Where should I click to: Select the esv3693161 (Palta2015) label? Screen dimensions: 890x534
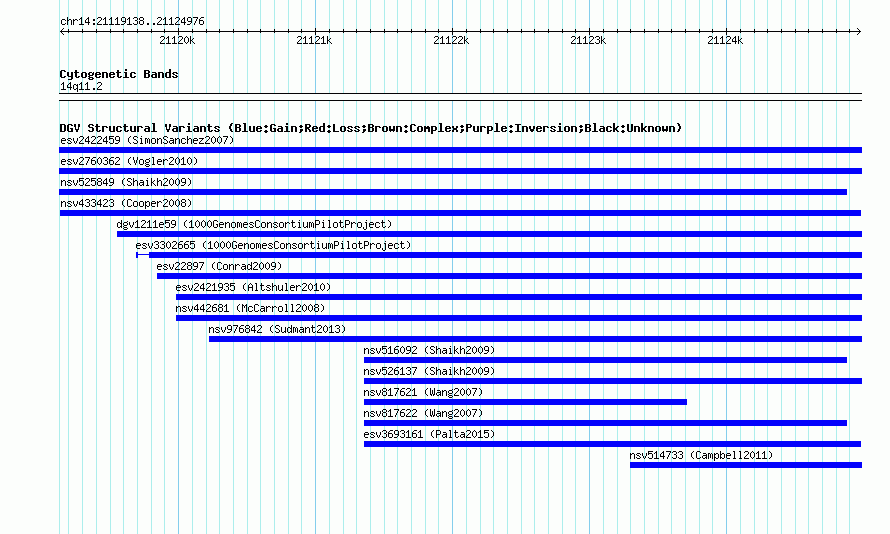click(429, 434)
